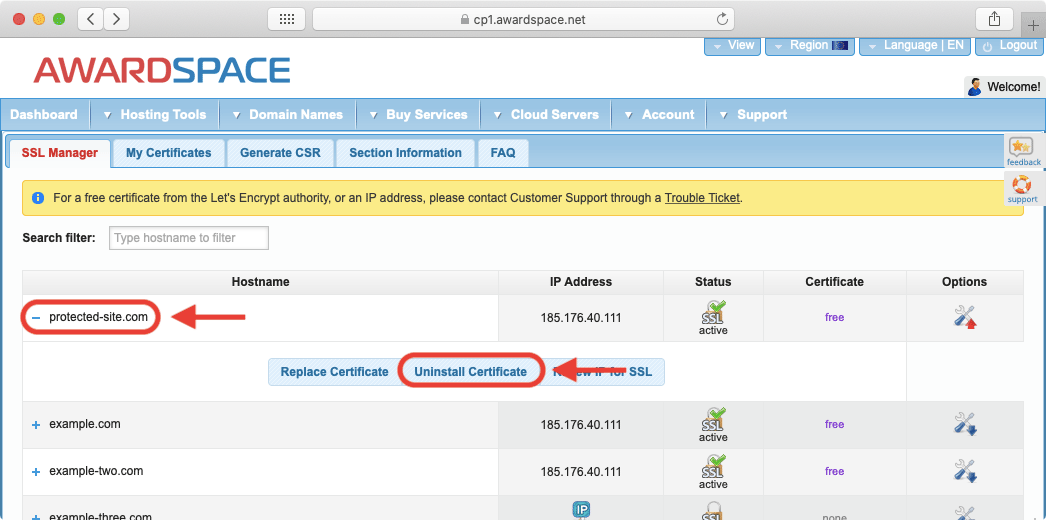Screen dimensions: 1046x520
Task: Open the support lifebuoy widget
Action: click(1022, 188)
